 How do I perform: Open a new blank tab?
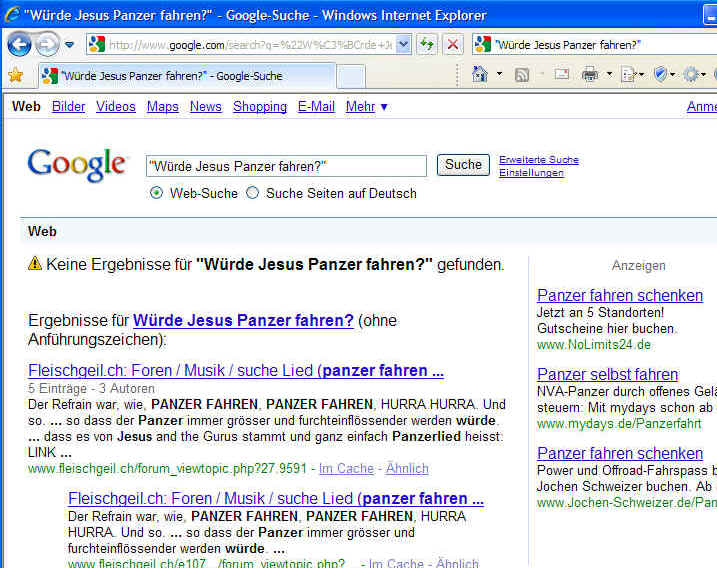coord(351,76)
